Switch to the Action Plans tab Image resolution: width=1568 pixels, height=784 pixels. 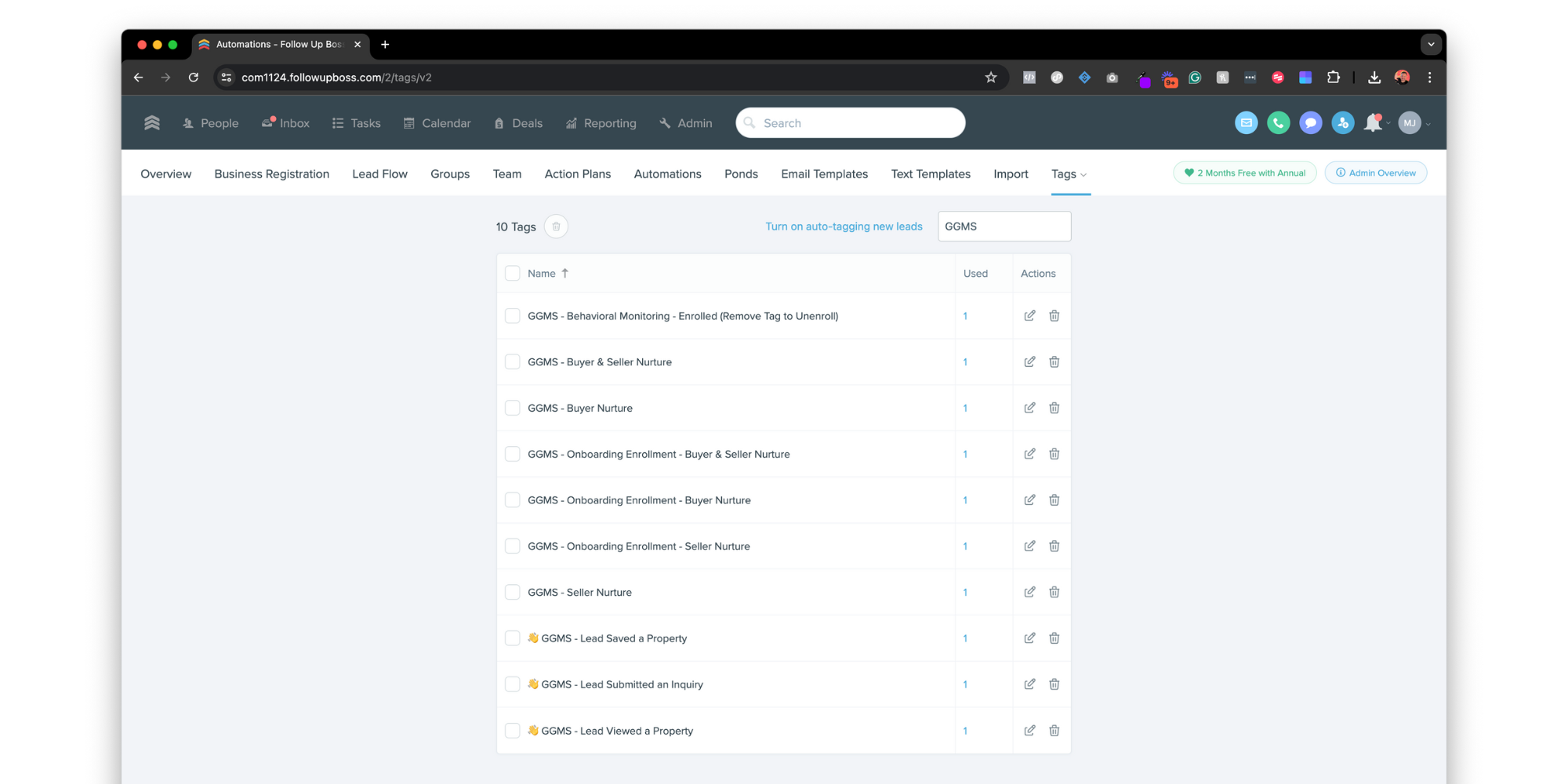coord(578,174)
